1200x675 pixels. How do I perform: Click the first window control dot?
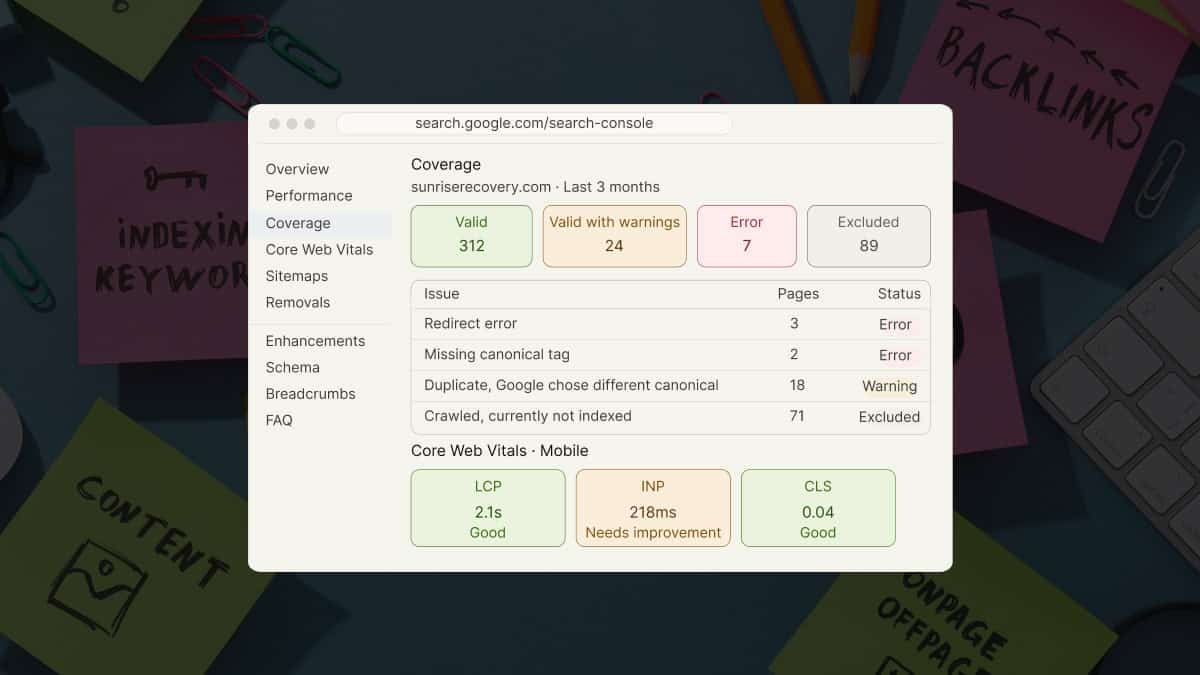(x=275, y=124)
